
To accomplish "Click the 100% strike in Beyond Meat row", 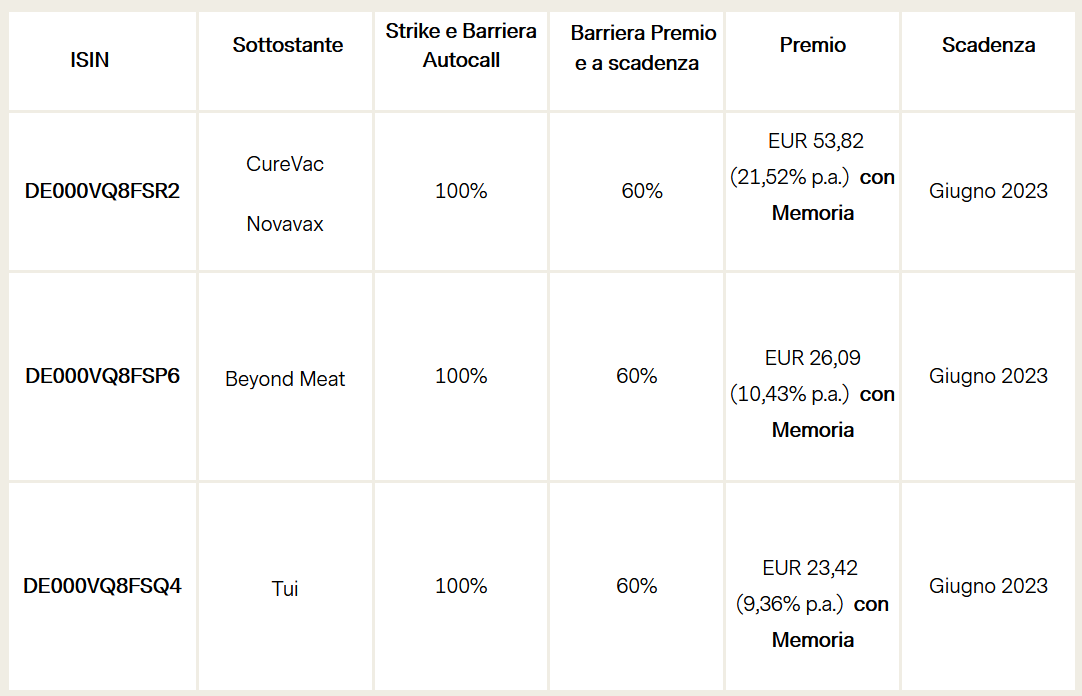I will pos(461,376).
